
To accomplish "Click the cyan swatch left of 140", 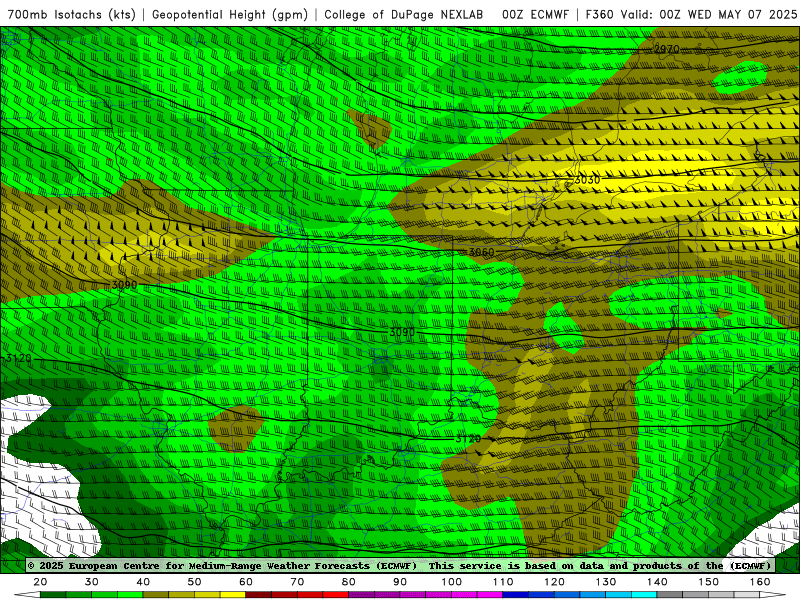I will [x=644, y=594].
